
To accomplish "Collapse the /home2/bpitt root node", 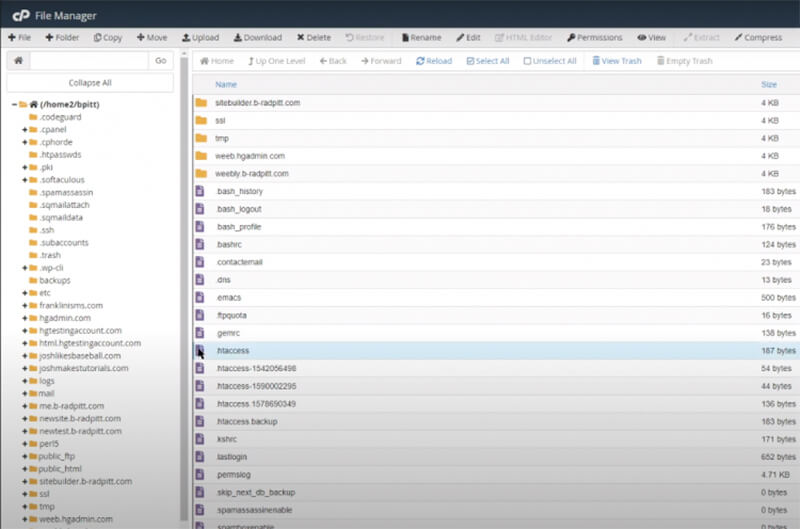I will [x=14, y=104].
